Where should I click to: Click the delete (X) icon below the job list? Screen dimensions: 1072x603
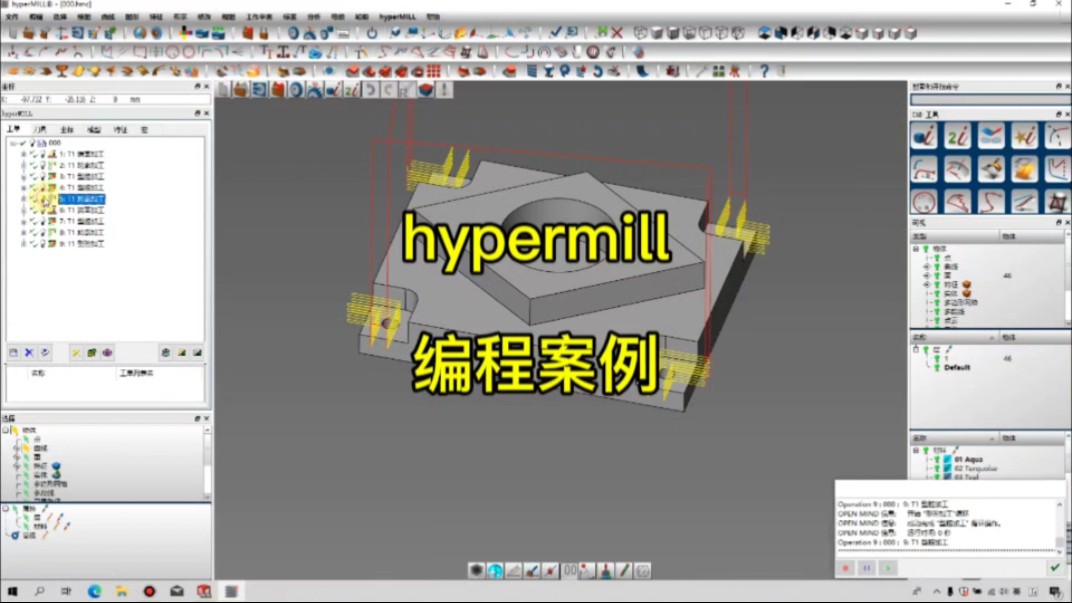coord(27,353)
